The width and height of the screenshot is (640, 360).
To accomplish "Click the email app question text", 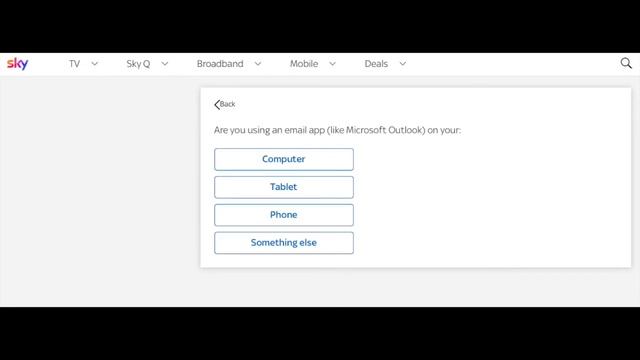I will pos(337,130).
